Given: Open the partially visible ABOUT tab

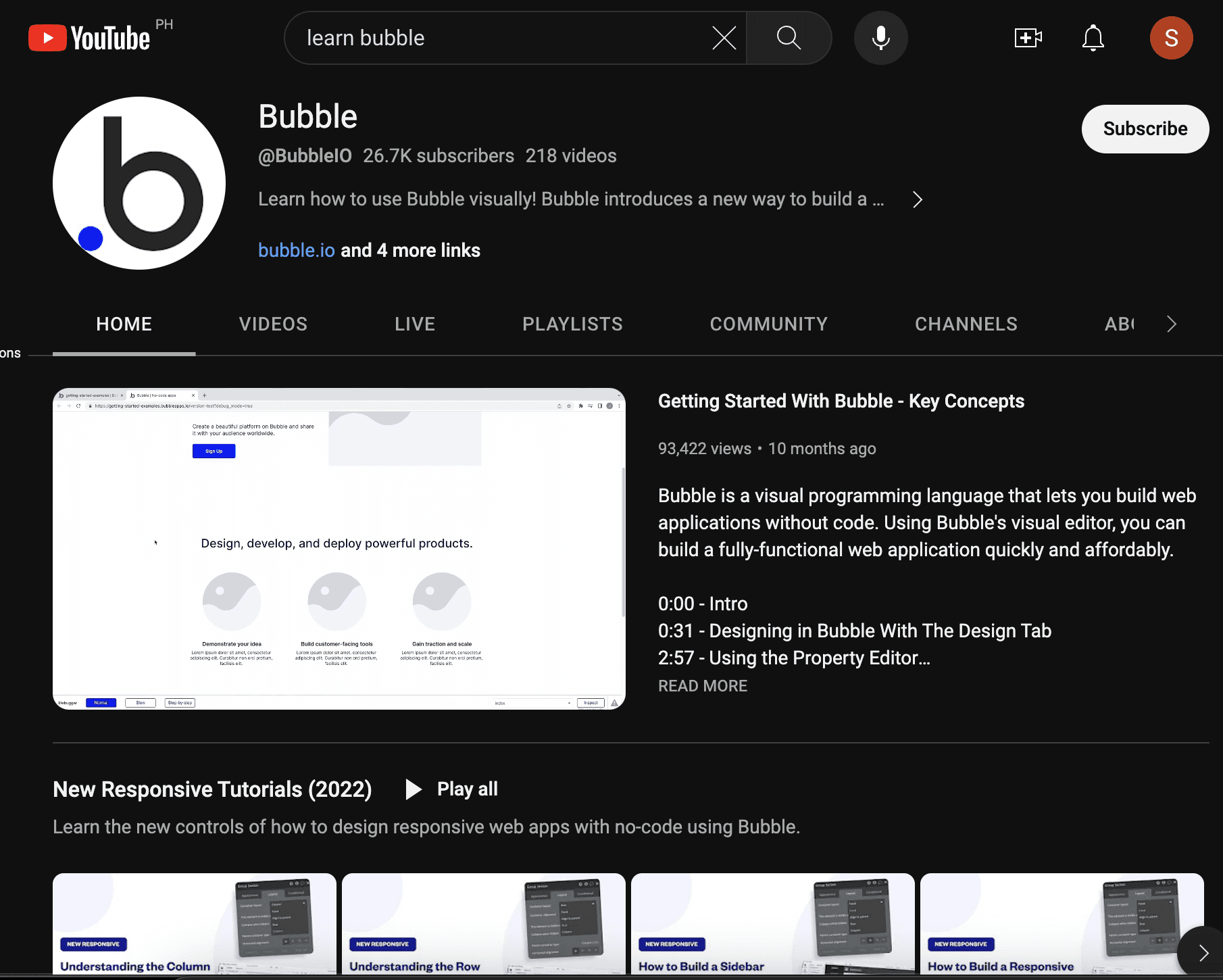Looking at the screenshot, I should pyautogui.click(x=1120, y=324).
